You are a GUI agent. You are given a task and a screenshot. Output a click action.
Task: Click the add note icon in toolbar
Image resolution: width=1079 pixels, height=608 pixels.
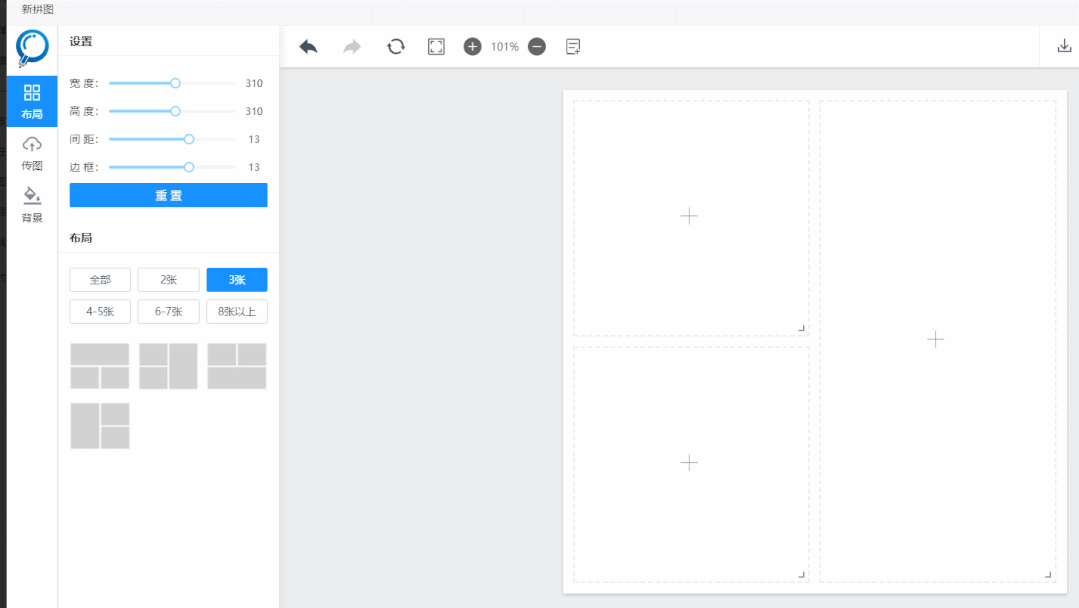[x=573, y=47]
